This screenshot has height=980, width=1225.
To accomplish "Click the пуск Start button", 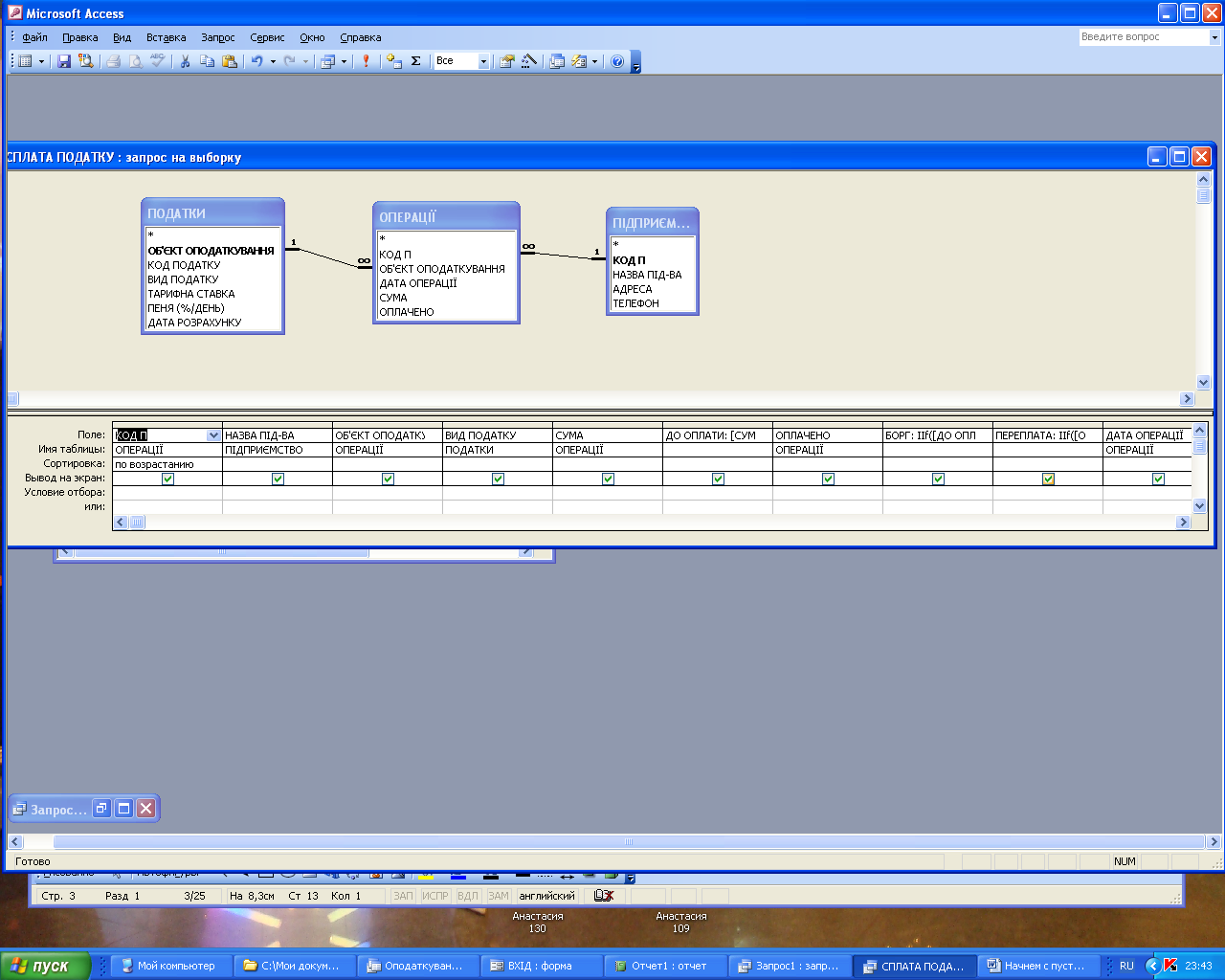I will click(x=45, y=966).
